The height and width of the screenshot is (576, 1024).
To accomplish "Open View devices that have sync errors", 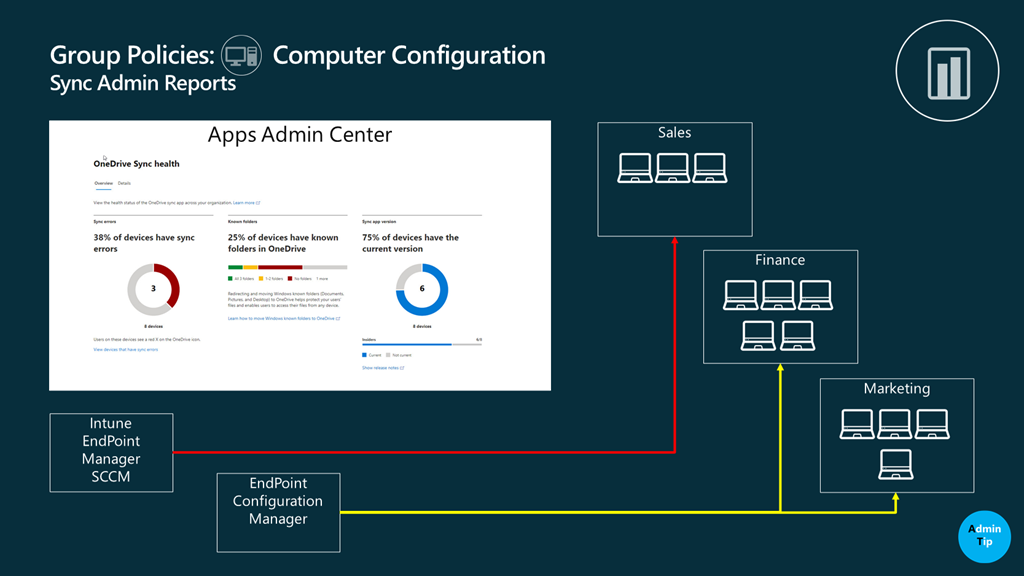I will pyautogui.click(x=126, y=350).
